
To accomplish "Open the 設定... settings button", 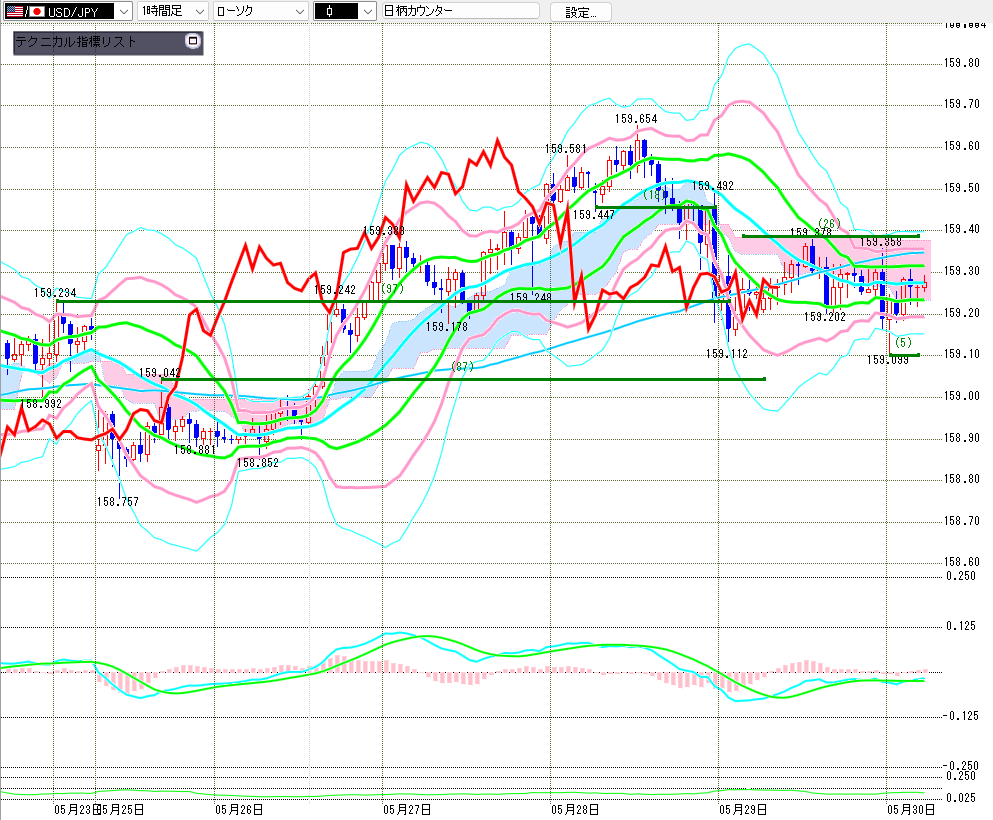I will [x=581, y=12].
